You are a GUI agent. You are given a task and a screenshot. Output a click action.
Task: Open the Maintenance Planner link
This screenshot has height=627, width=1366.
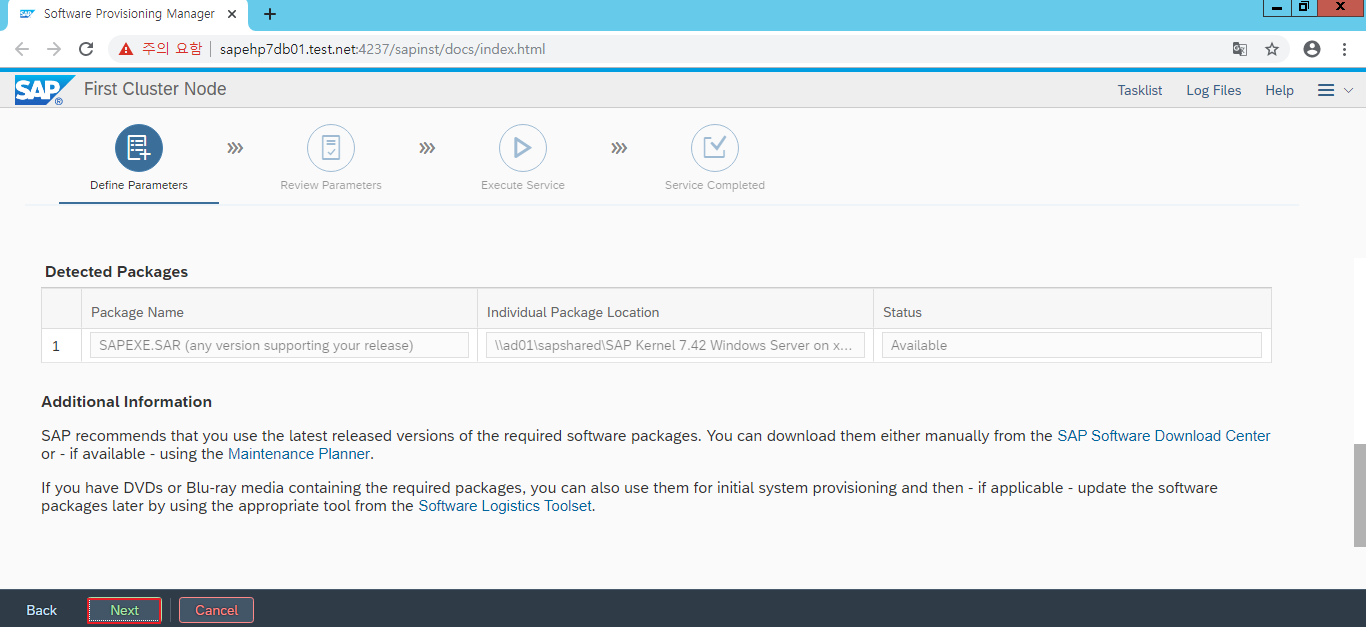tap(299, 454)
